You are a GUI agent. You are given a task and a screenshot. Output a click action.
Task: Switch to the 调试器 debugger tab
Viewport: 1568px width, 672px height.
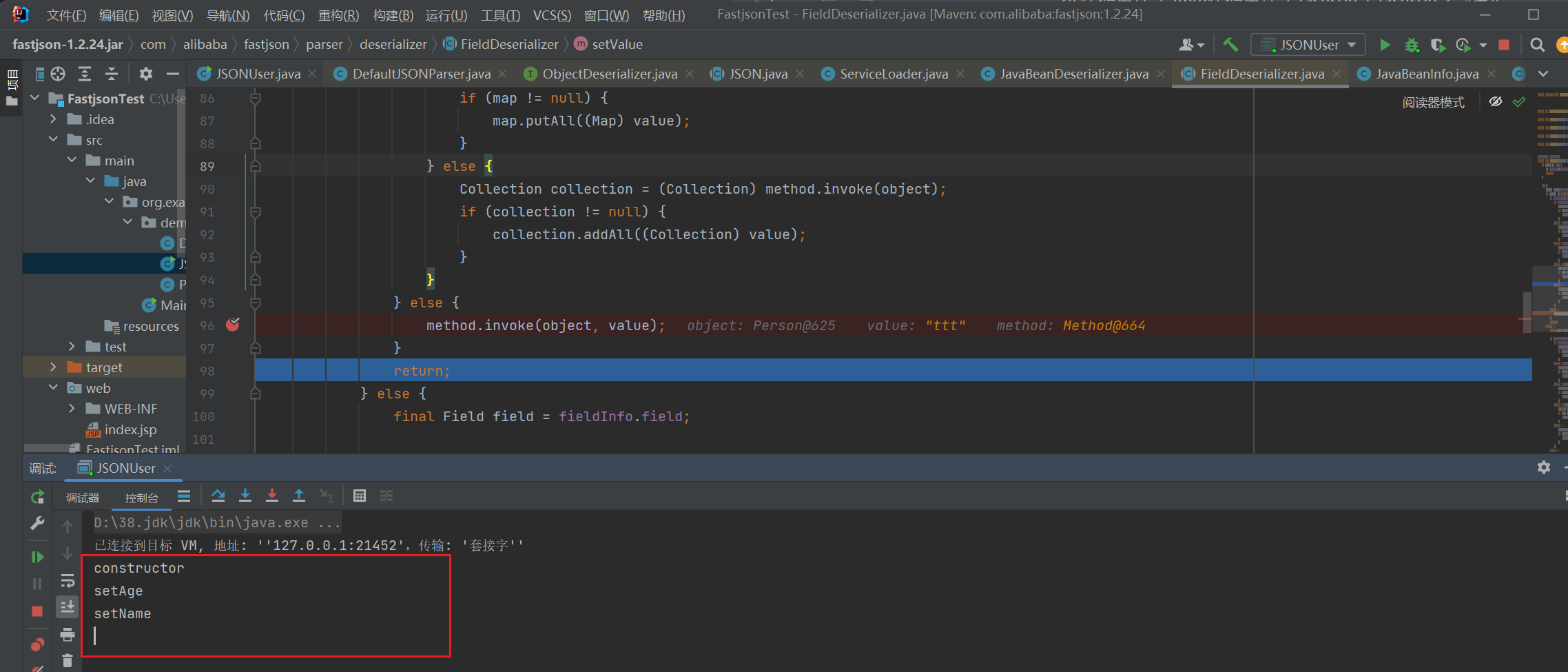click(83, 498)
